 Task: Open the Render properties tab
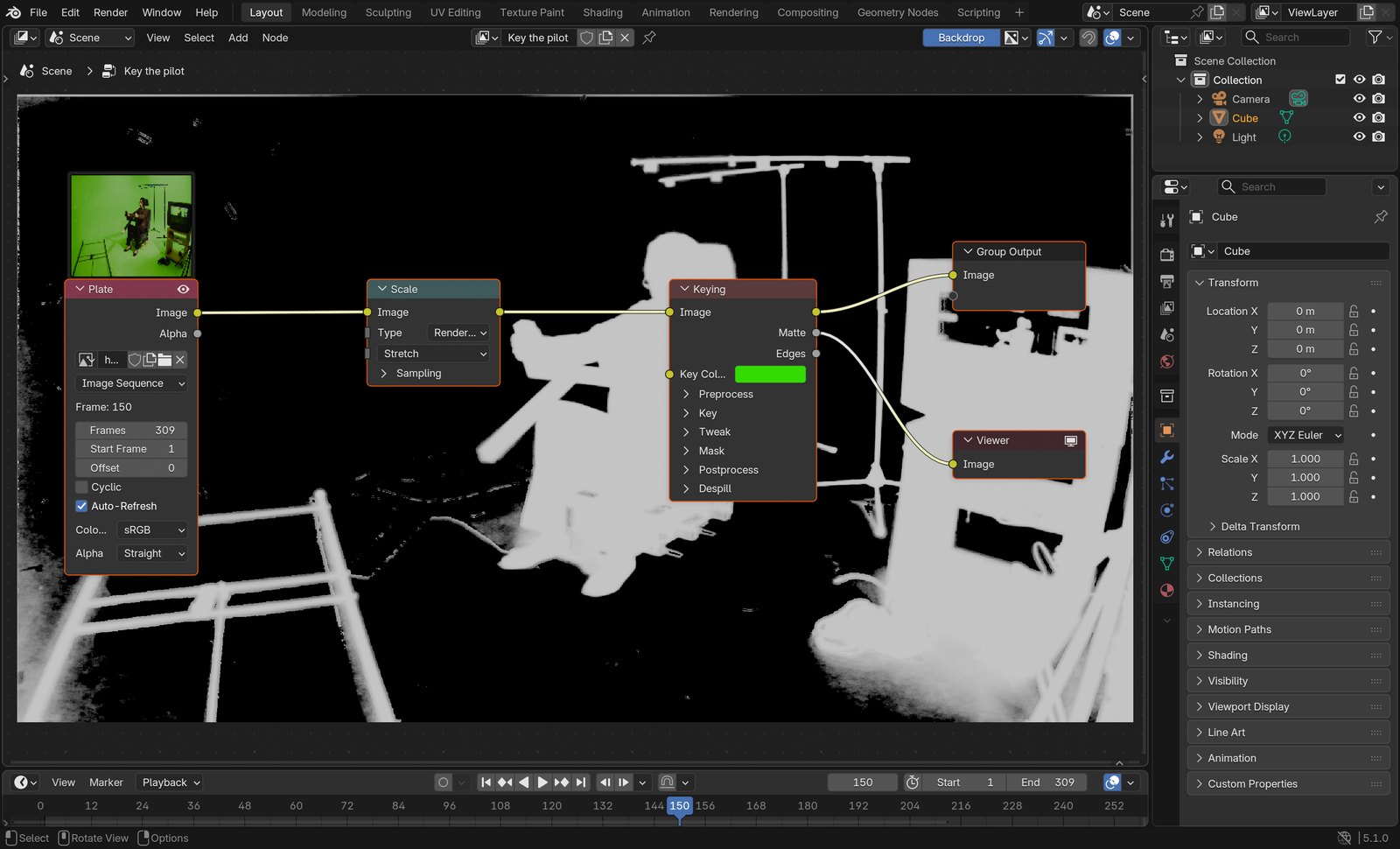[x=1166, y=255]
